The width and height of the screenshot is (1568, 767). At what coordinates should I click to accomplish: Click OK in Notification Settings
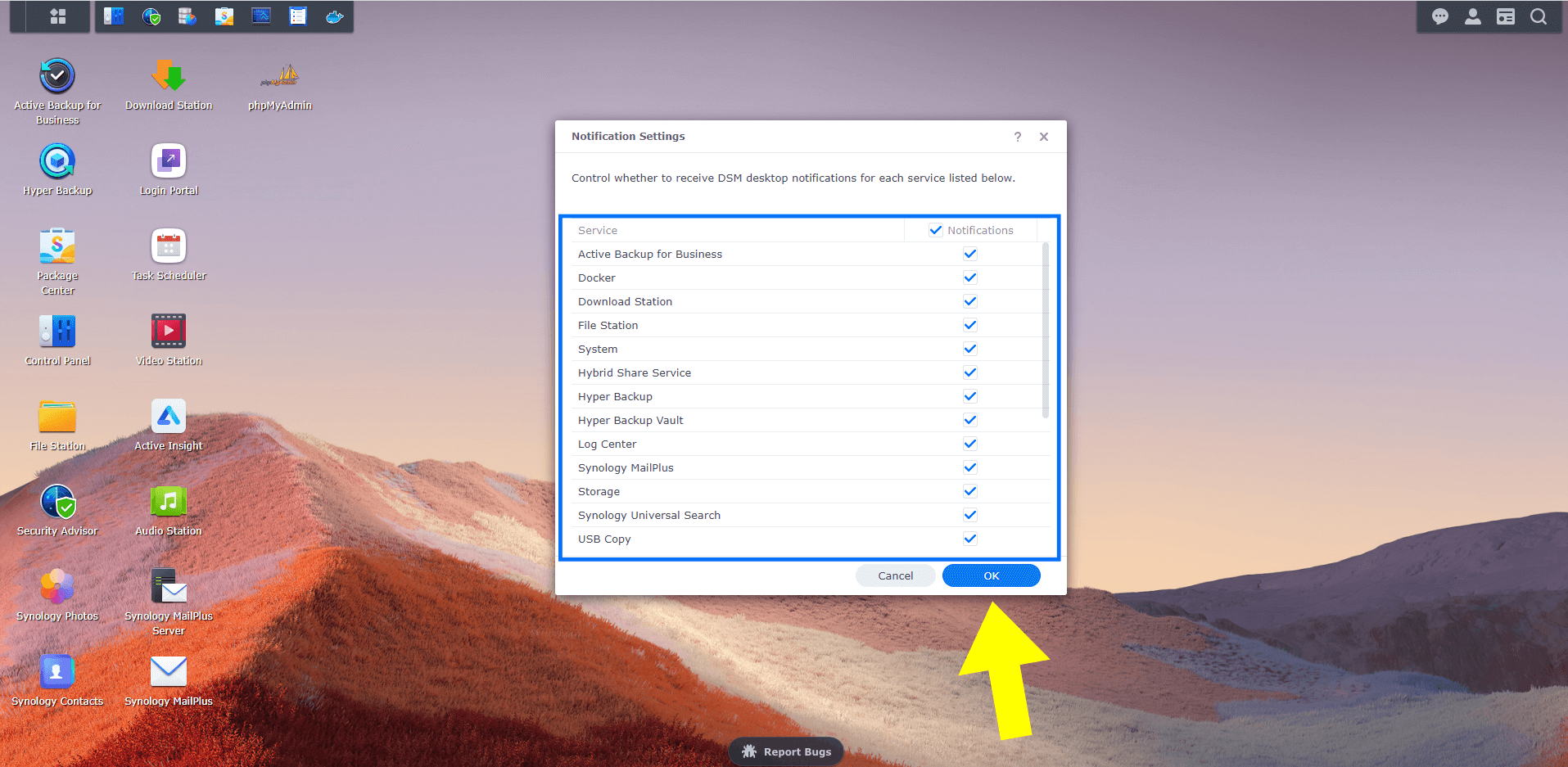click(x=991, y=575)
